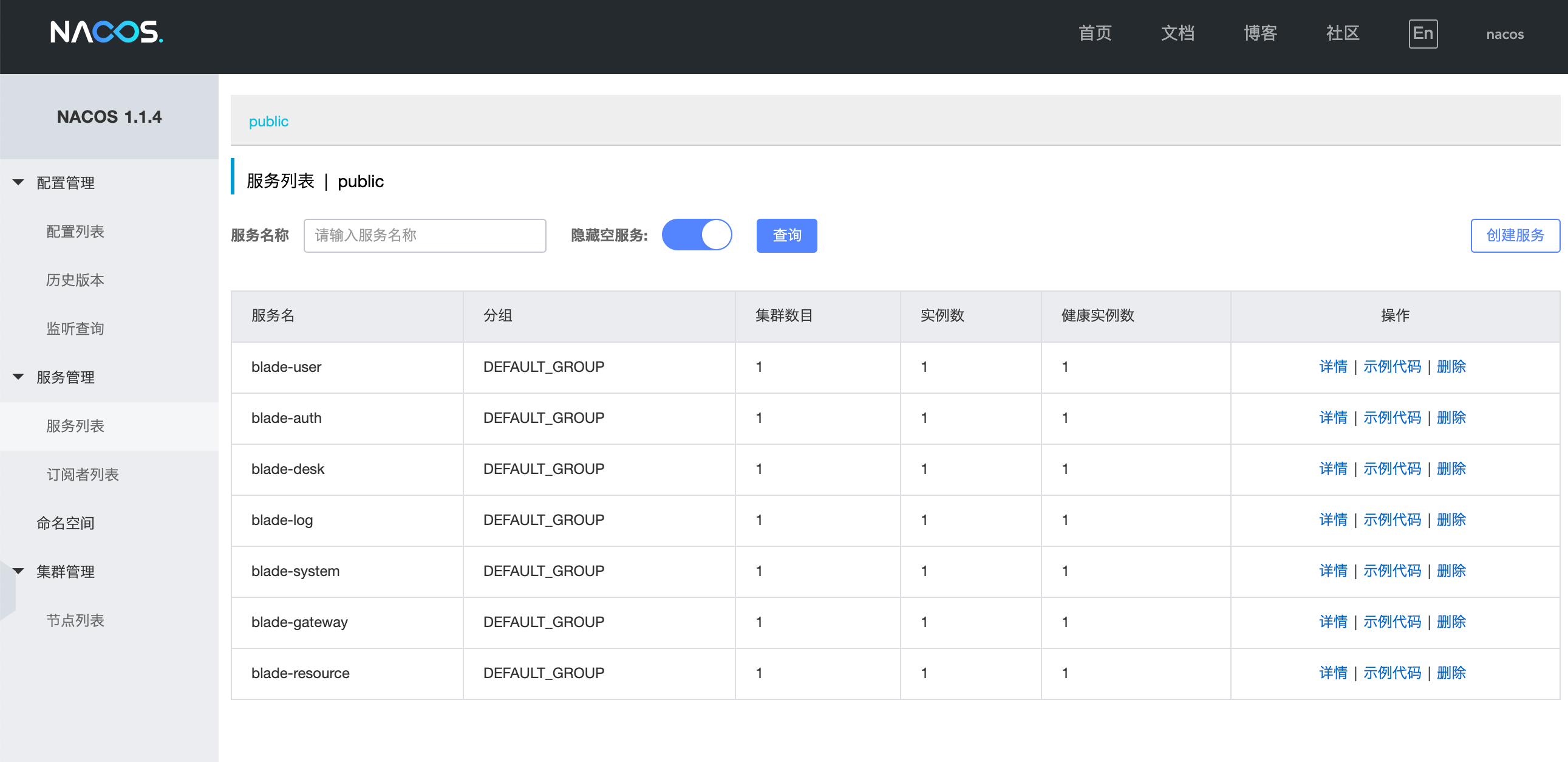Viewport: 1568px width, 762px height.
Task: Open 示例代码 for blade-auth
Action: pyautogui.click(x=1392, y=417)
